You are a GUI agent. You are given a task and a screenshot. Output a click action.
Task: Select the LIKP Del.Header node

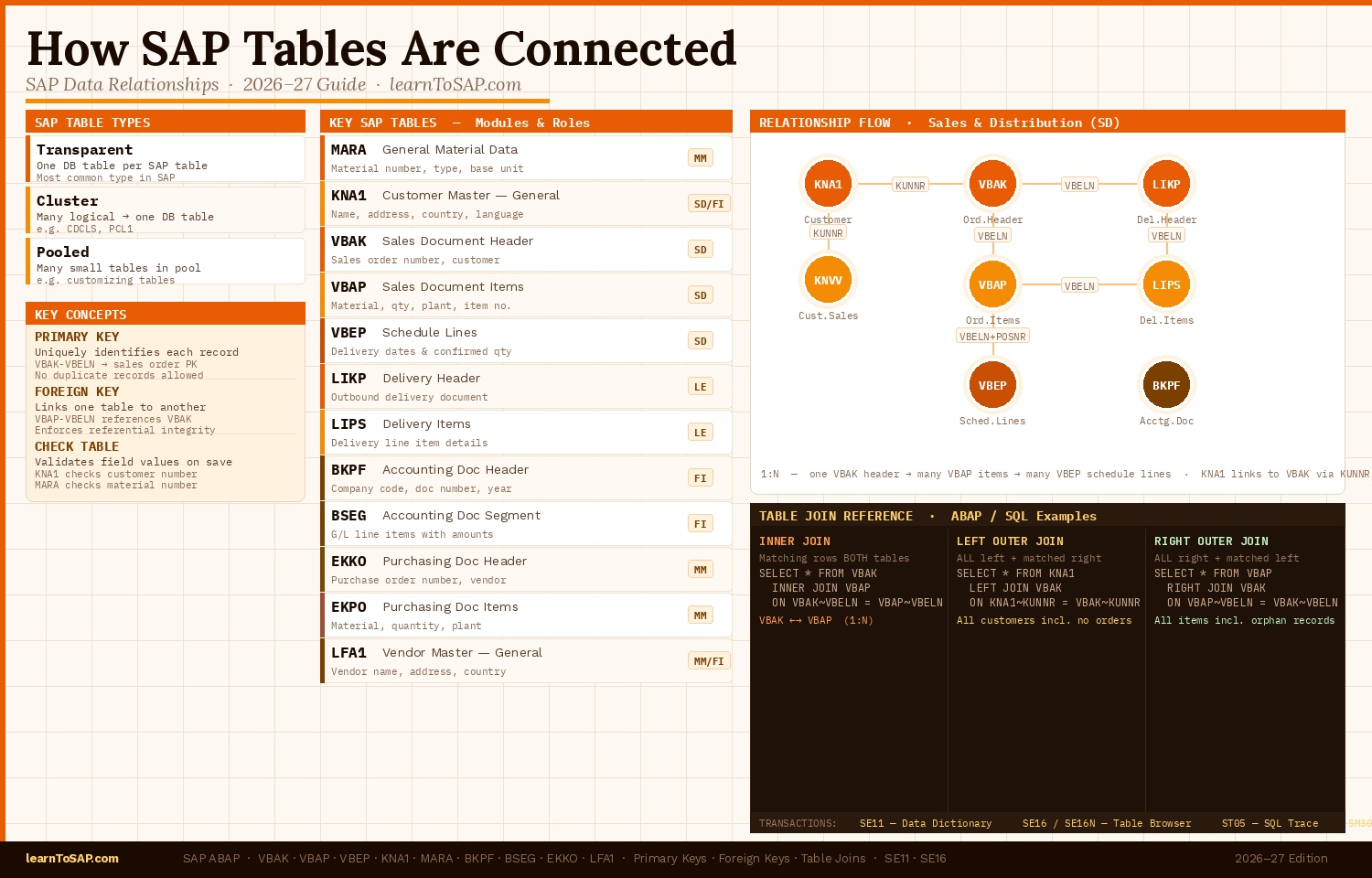pos(1166,184)
